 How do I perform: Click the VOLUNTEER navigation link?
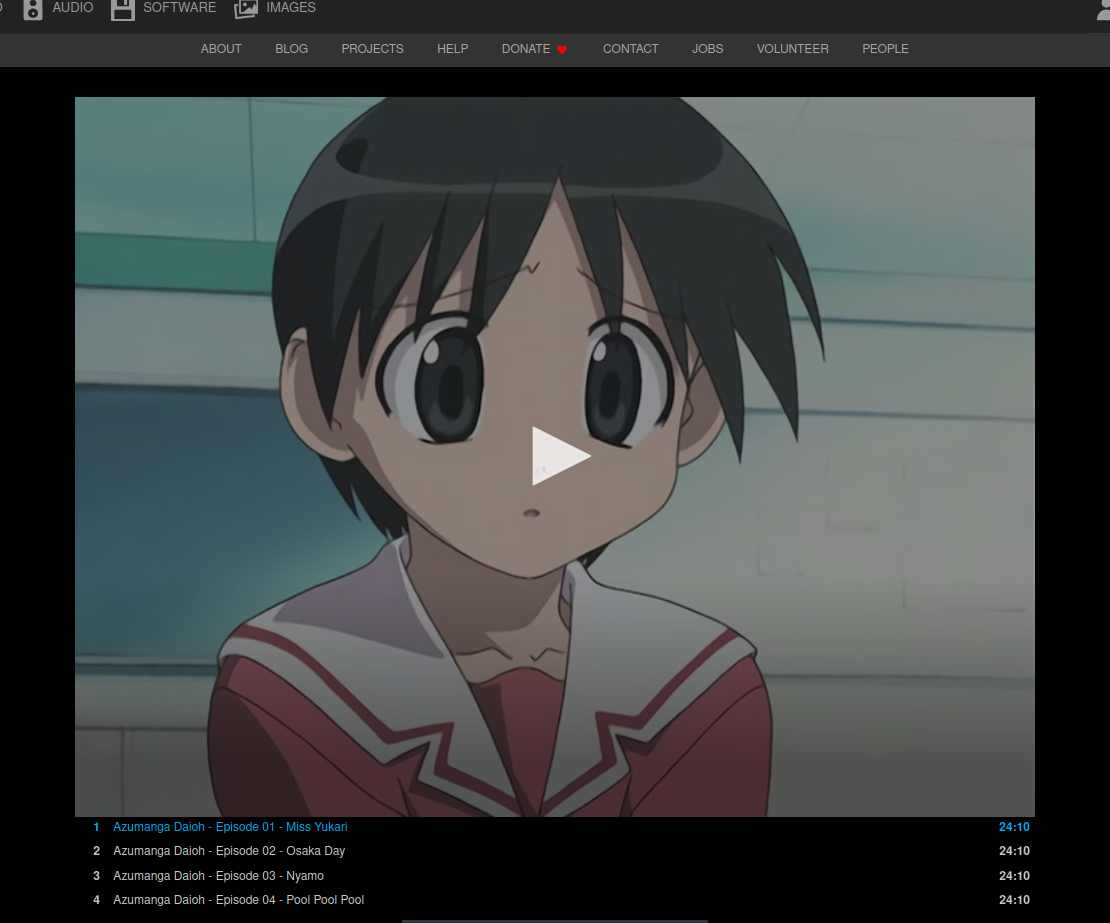[x=792, y=49]
